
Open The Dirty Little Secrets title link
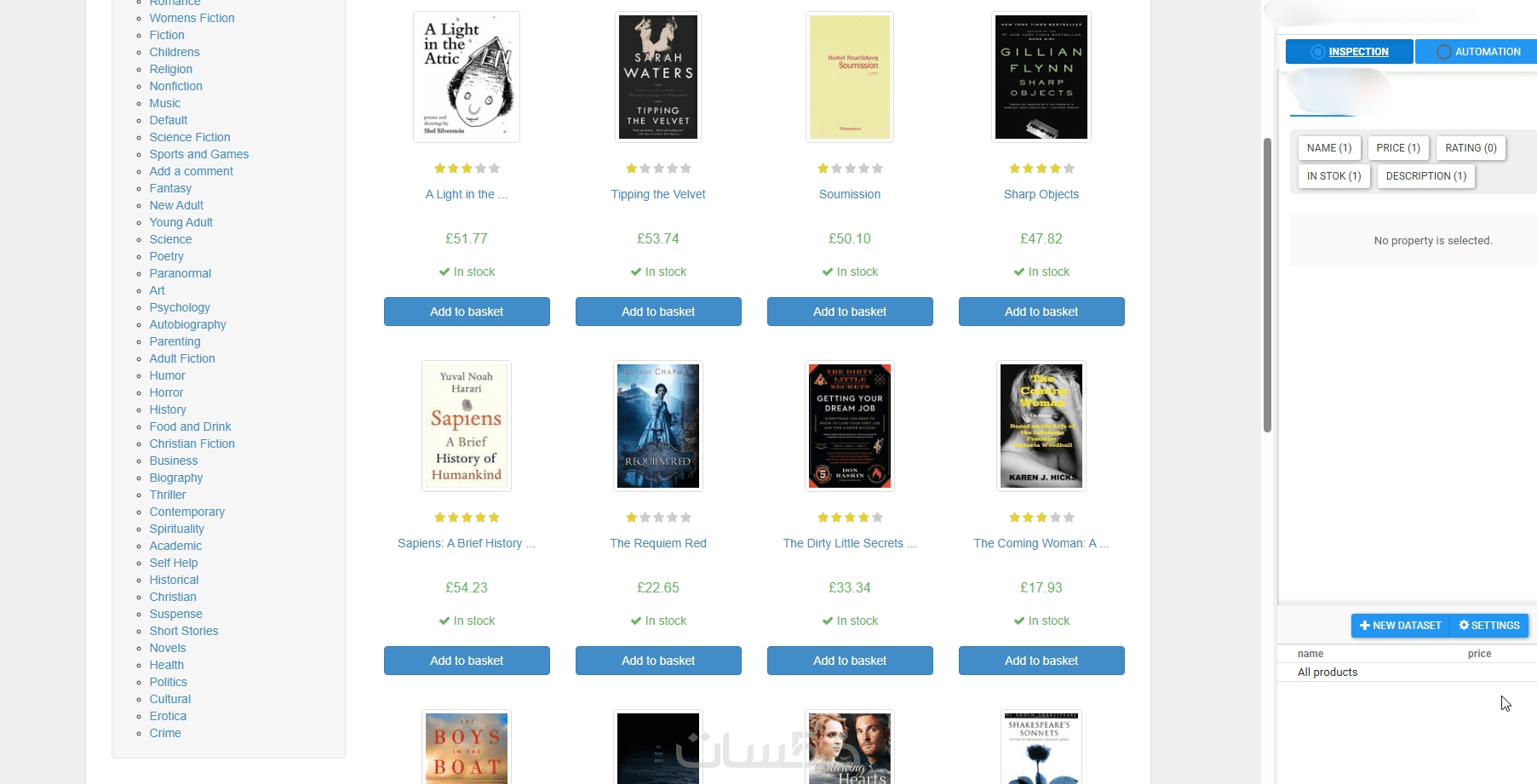(850, 543)
